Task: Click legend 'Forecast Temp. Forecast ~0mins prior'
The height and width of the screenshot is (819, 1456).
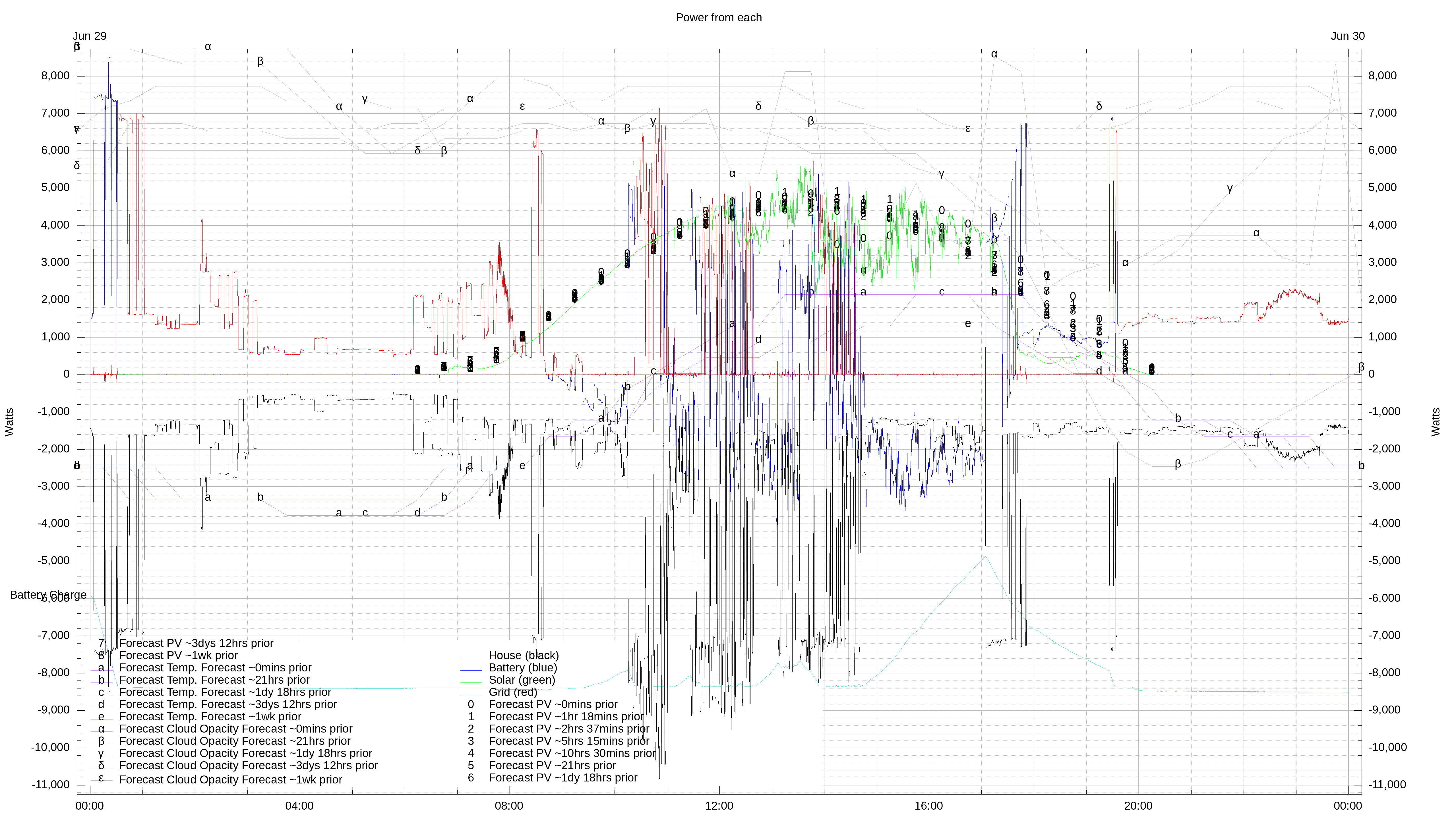Action: pyautogui.click(x=215, y=667)
